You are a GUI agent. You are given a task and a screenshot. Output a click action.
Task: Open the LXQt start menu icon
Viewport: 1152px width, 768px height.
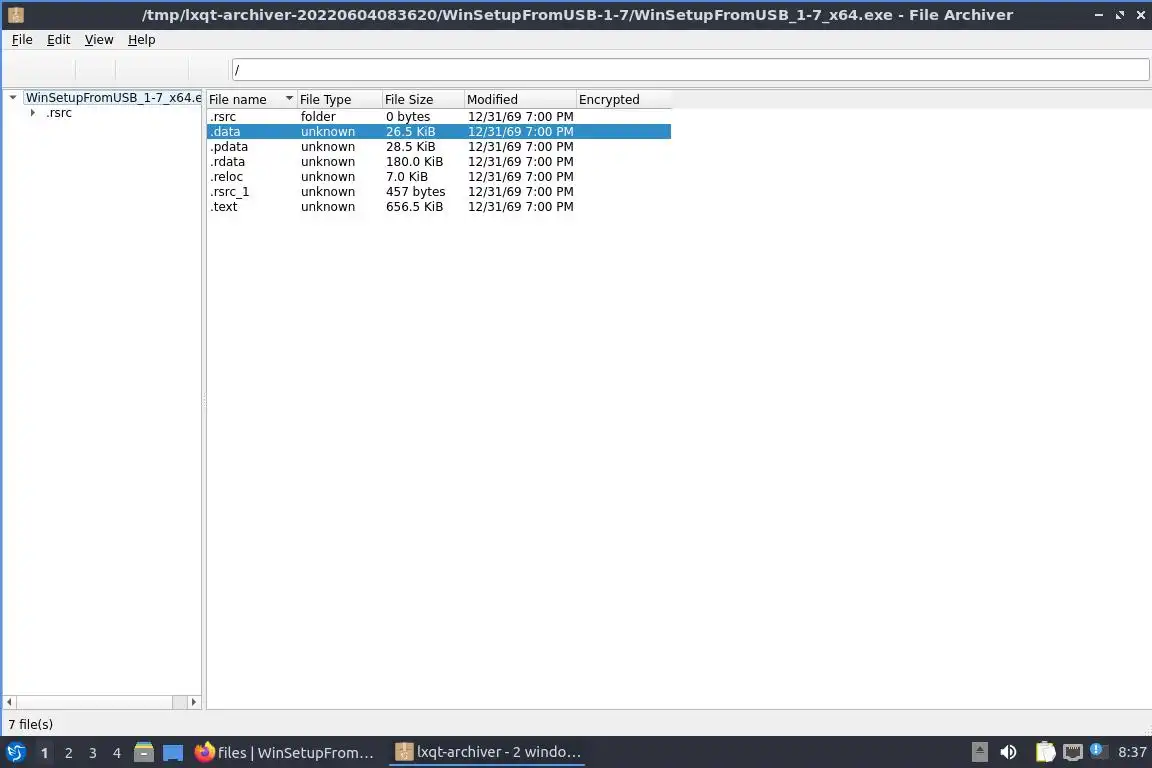pyautogui.click(x=15, y=752)
